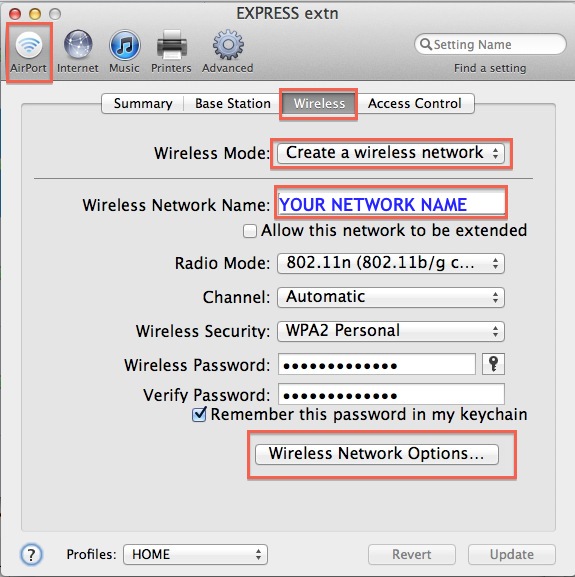Open the Internet settings pane
575x577 pixels.
(x=78, y=52)
